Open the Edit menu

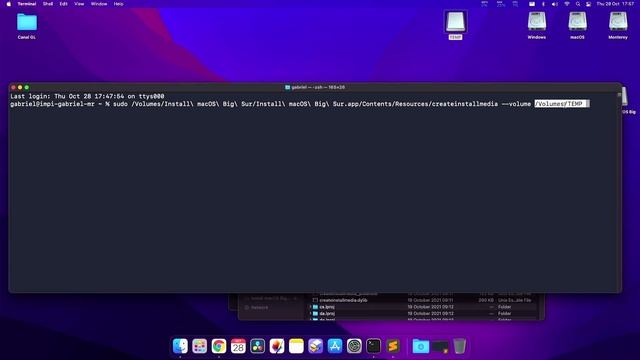pos(63,4)
